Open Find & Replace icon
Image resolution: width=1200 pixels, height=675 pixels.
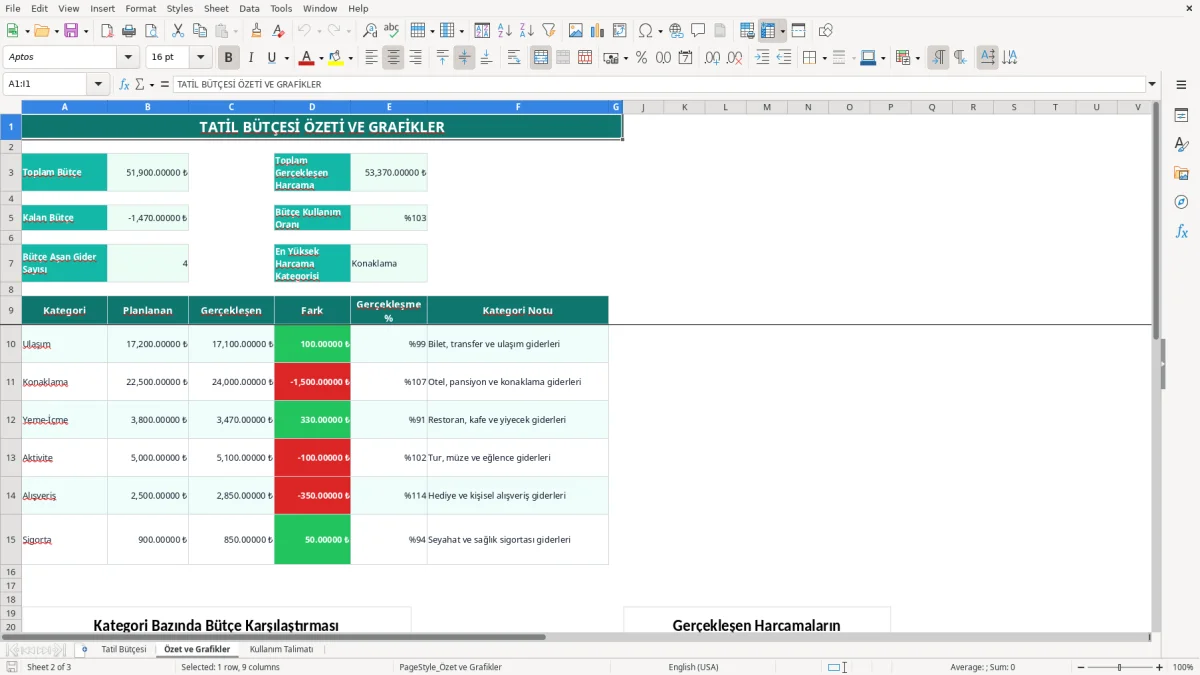(x=370, y=31)
